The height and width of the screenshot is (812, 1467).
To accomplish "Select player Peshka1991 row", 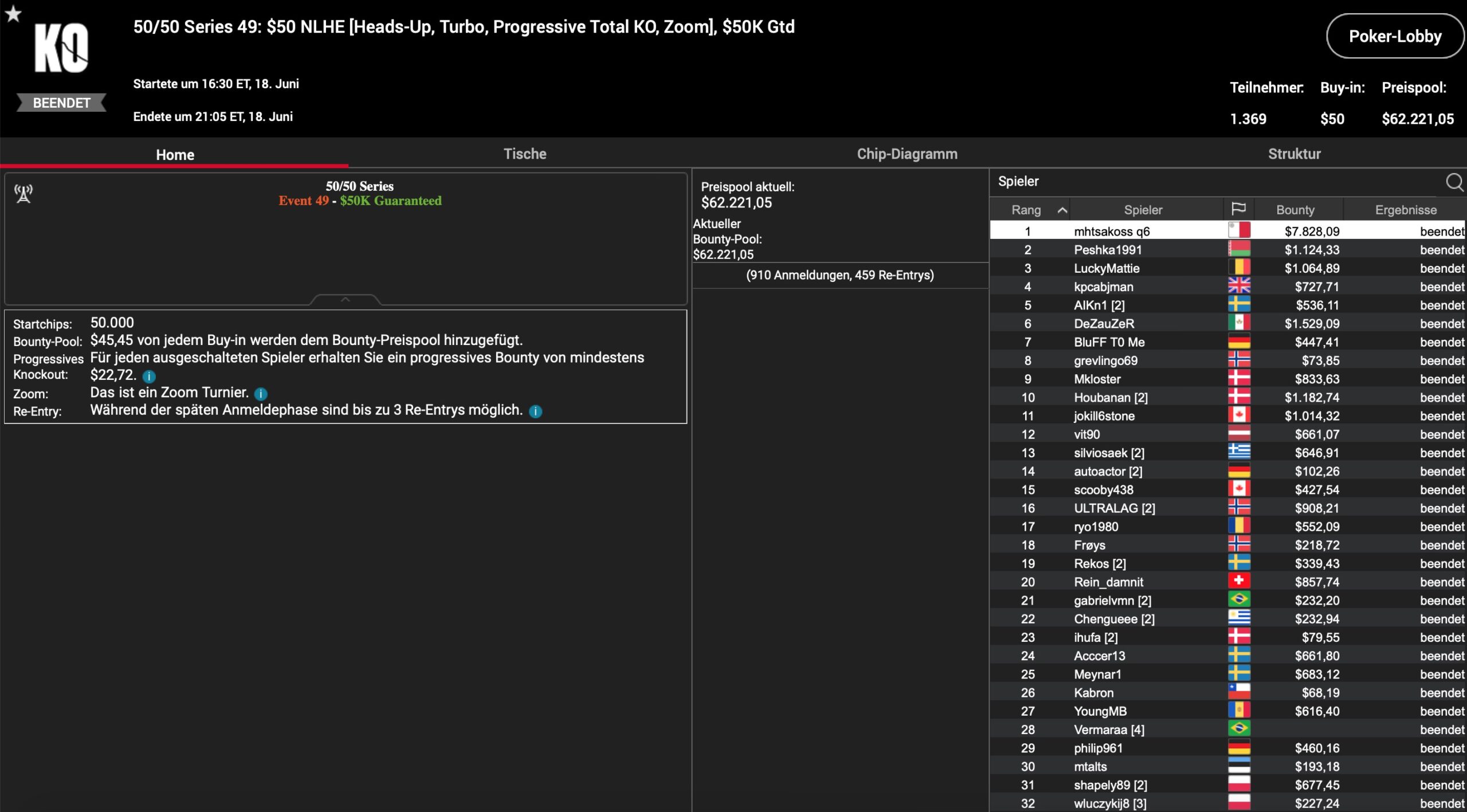I will [x=1107, y=250].
